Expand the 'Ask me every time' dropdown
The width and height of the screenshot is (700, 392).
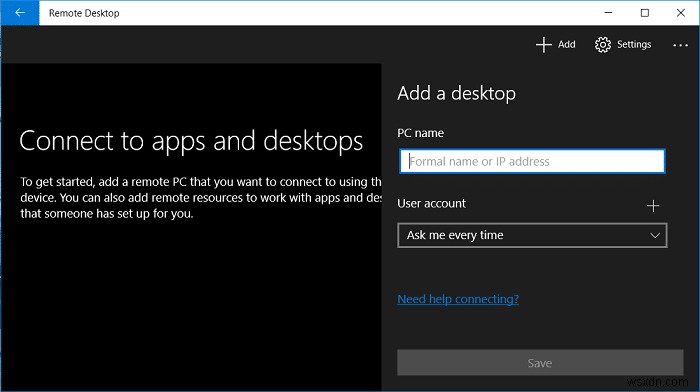[532, 235]
